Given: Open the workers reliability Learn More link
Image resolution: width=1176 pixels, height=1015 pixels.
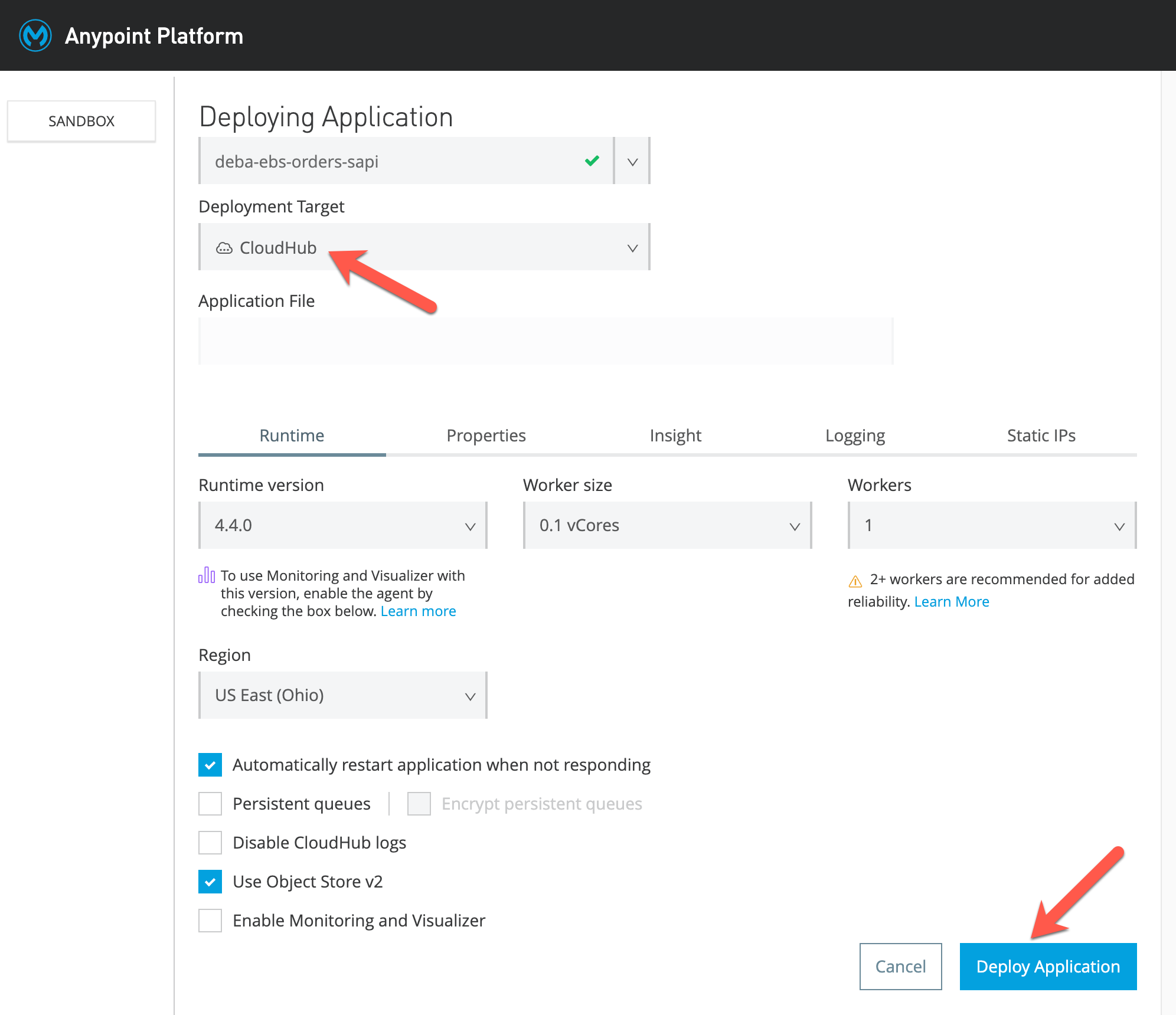Looking at the screenshot, I should (952, 602).
